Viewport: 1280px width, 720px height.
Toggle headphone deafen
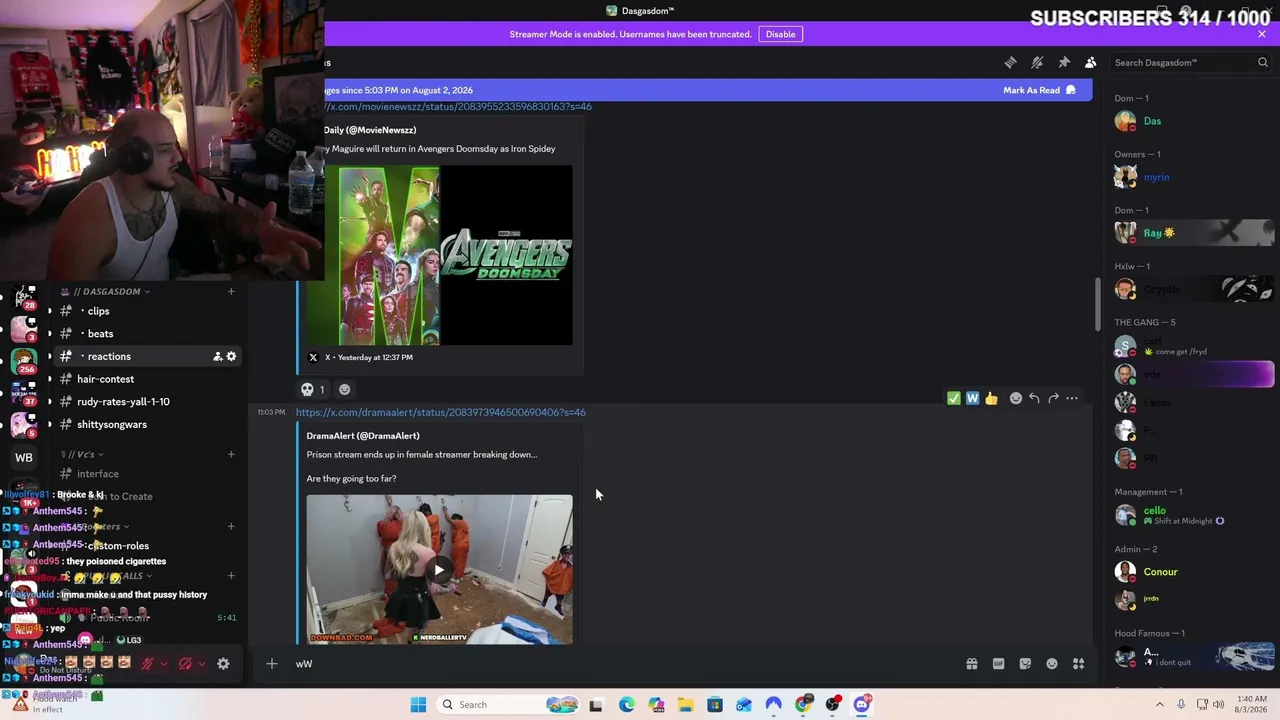(185, 663)
